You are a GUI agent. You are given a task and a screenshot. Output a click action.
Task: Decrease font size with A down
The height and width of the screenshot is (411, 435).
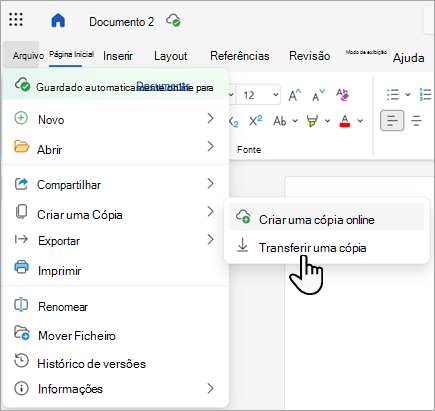(x=318, y=95)
